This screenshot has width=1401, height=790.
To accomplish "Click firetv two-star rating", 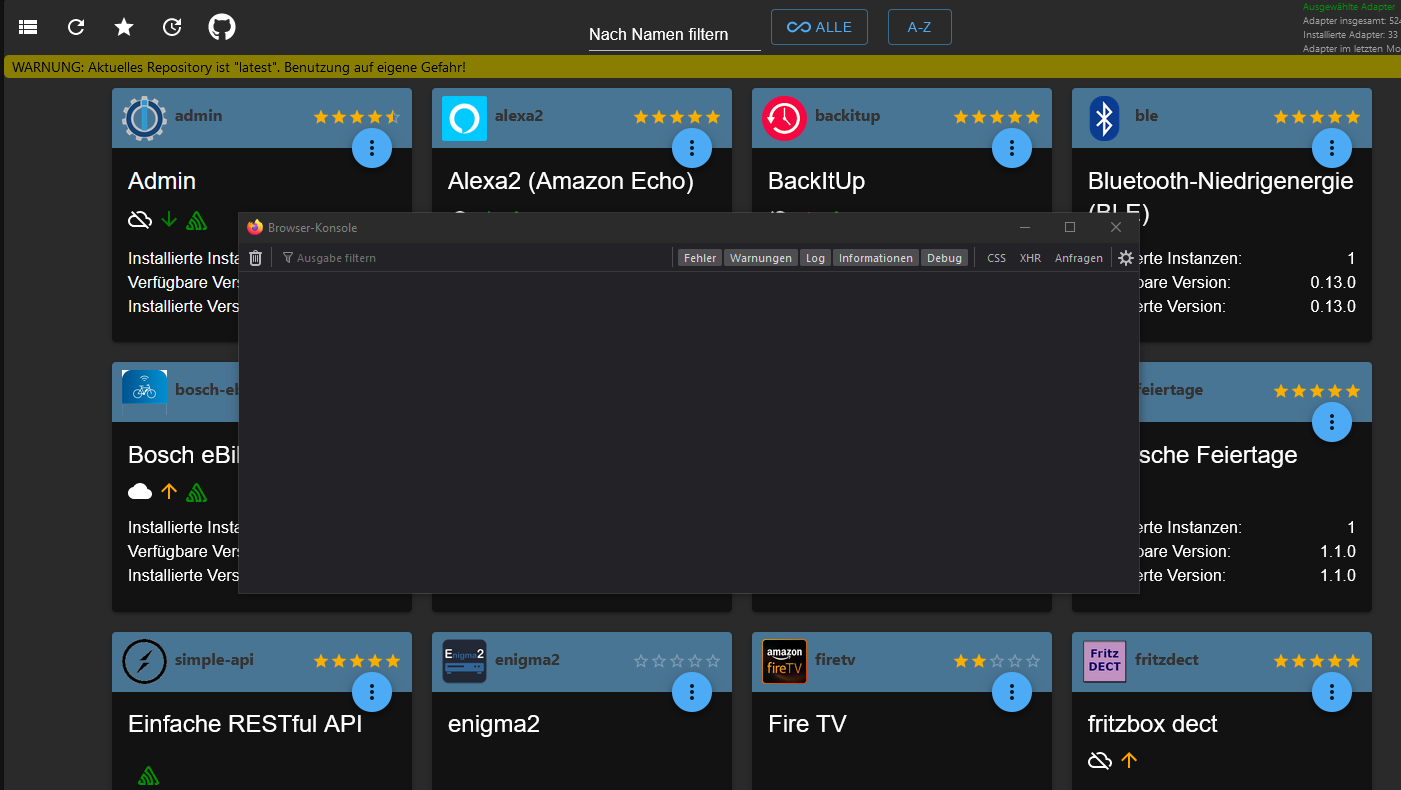I will 997,661.
